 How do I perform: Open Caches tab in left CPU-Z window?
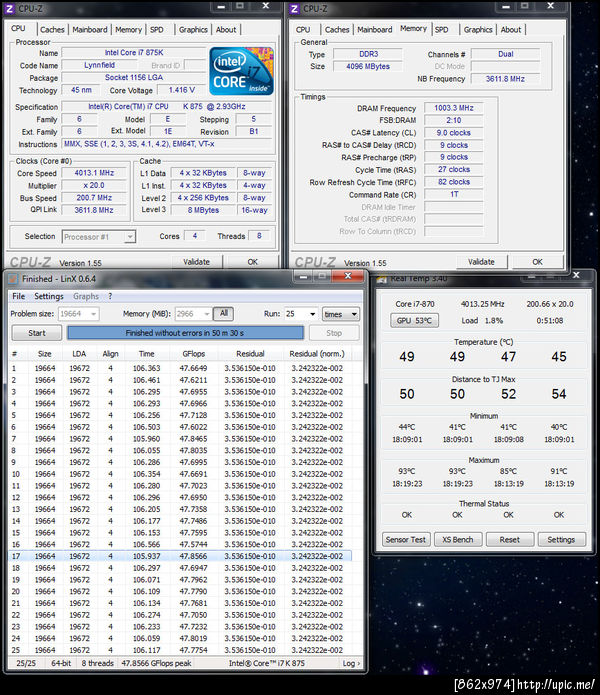pos(52,30)
